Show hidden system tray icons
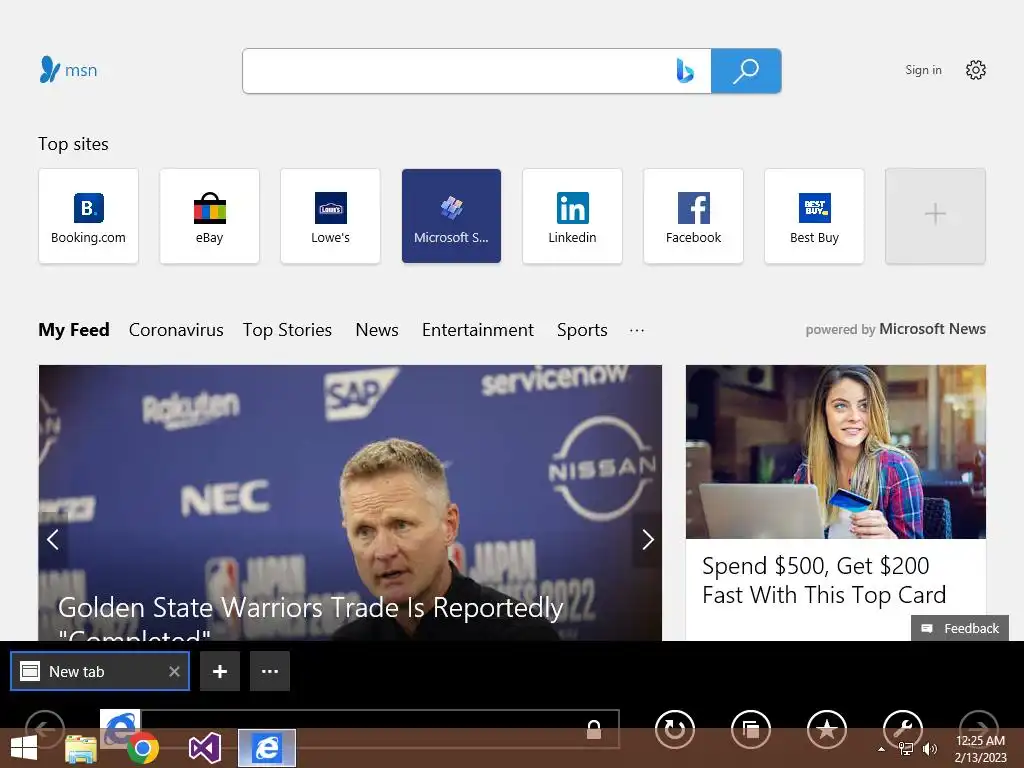 click(882, 749)
